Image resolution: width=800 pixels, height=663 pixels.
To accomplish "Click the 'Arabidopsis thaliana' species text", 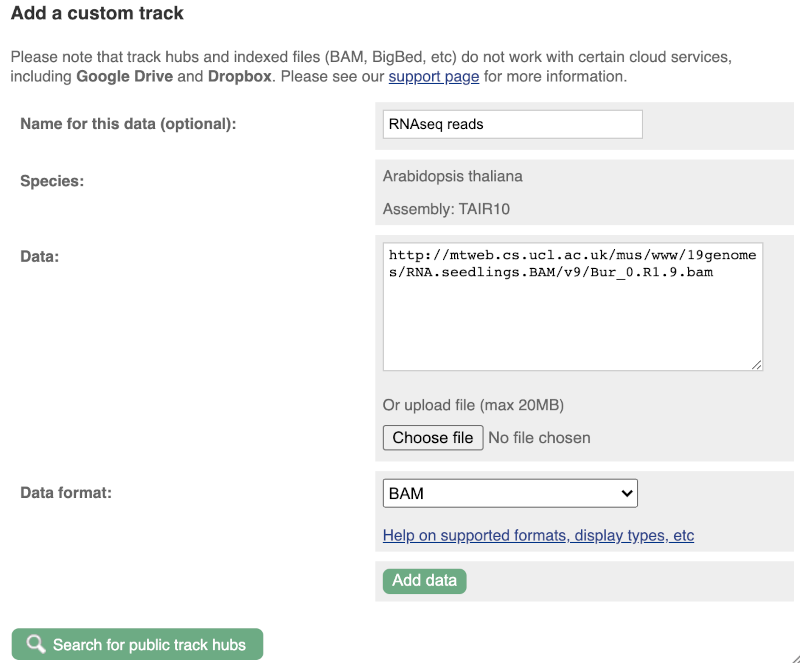I will (453, 177).
